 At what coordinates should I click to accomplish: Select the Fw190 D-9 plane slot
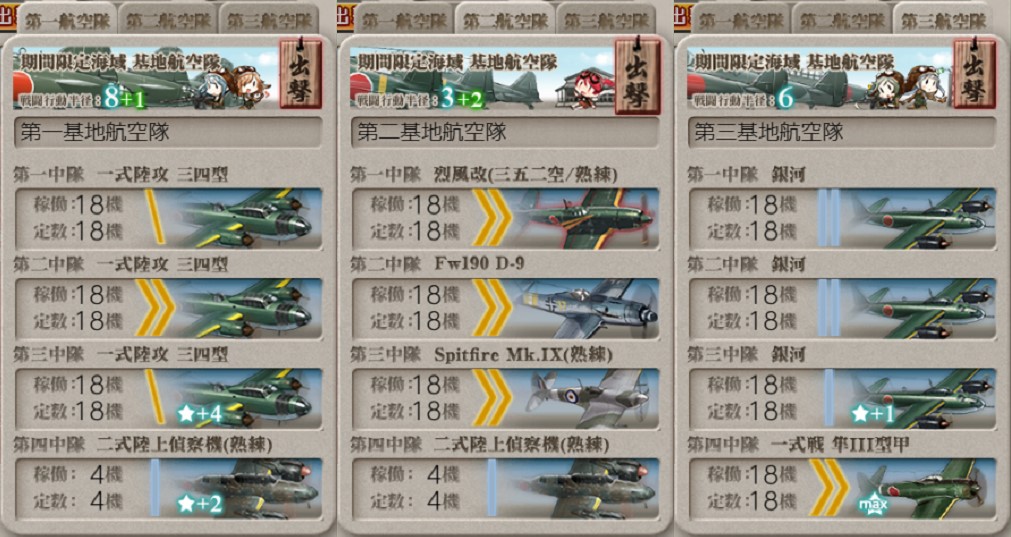pyautogui.click(x=506, y=309)
